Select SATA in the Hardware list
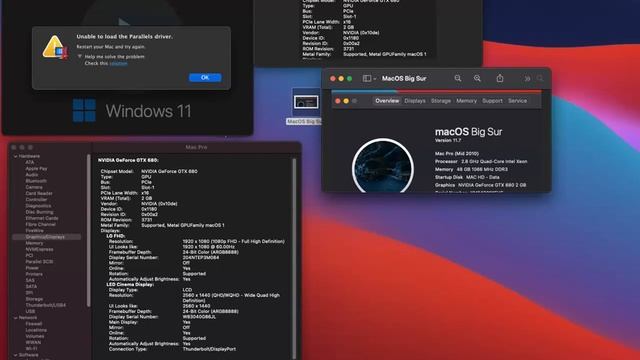Screen dimensions: 640x360 31,287
